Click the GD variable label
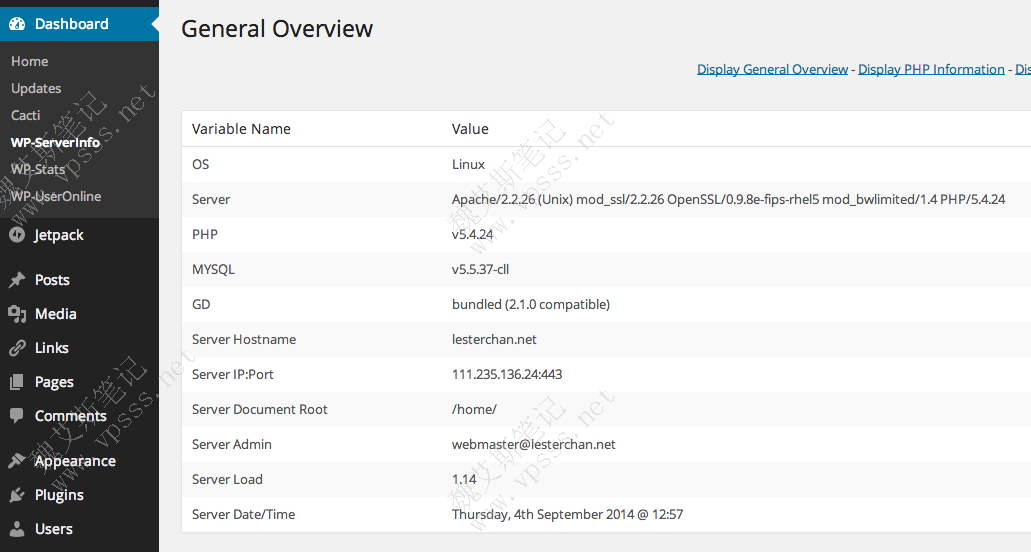Screen dimensions: 1031x552 [x=201, y=304]
